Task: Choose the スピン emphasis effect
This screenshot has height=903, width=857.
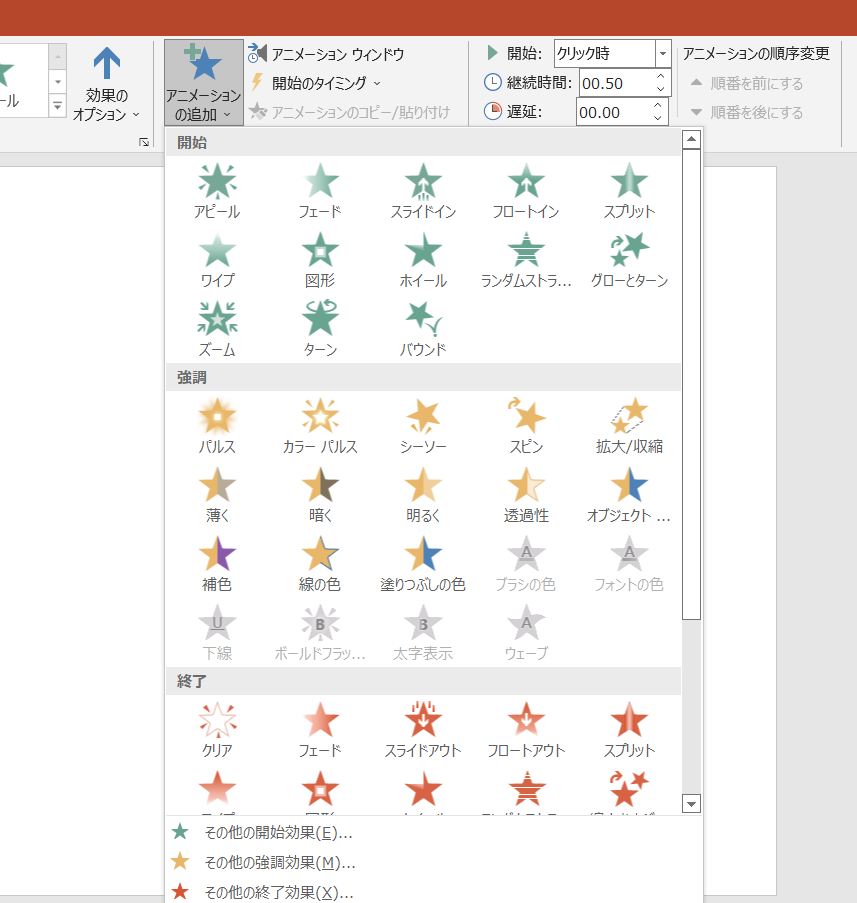Action: pyautogui.click(x=526, y=425)
